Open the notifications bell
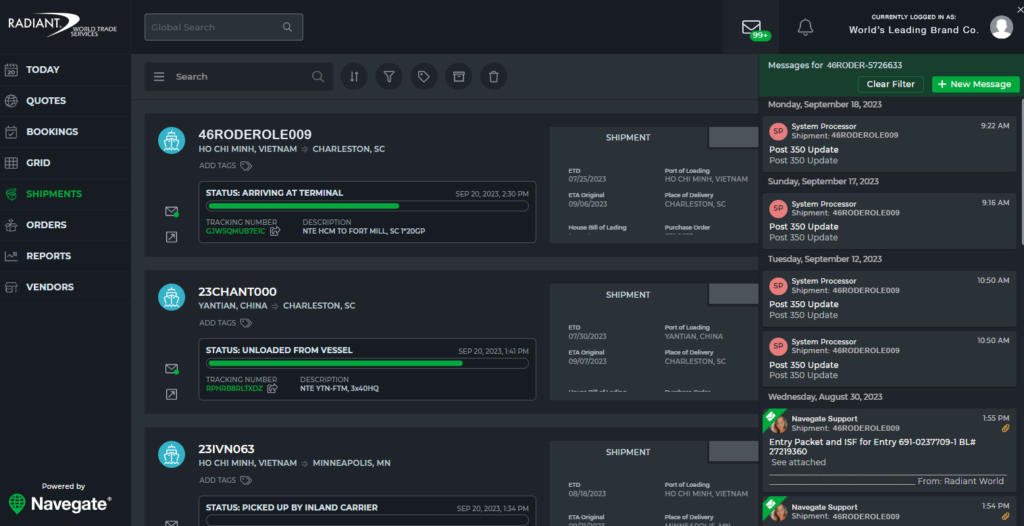Viewport: 1024px width, 526px height. point(805,27)
